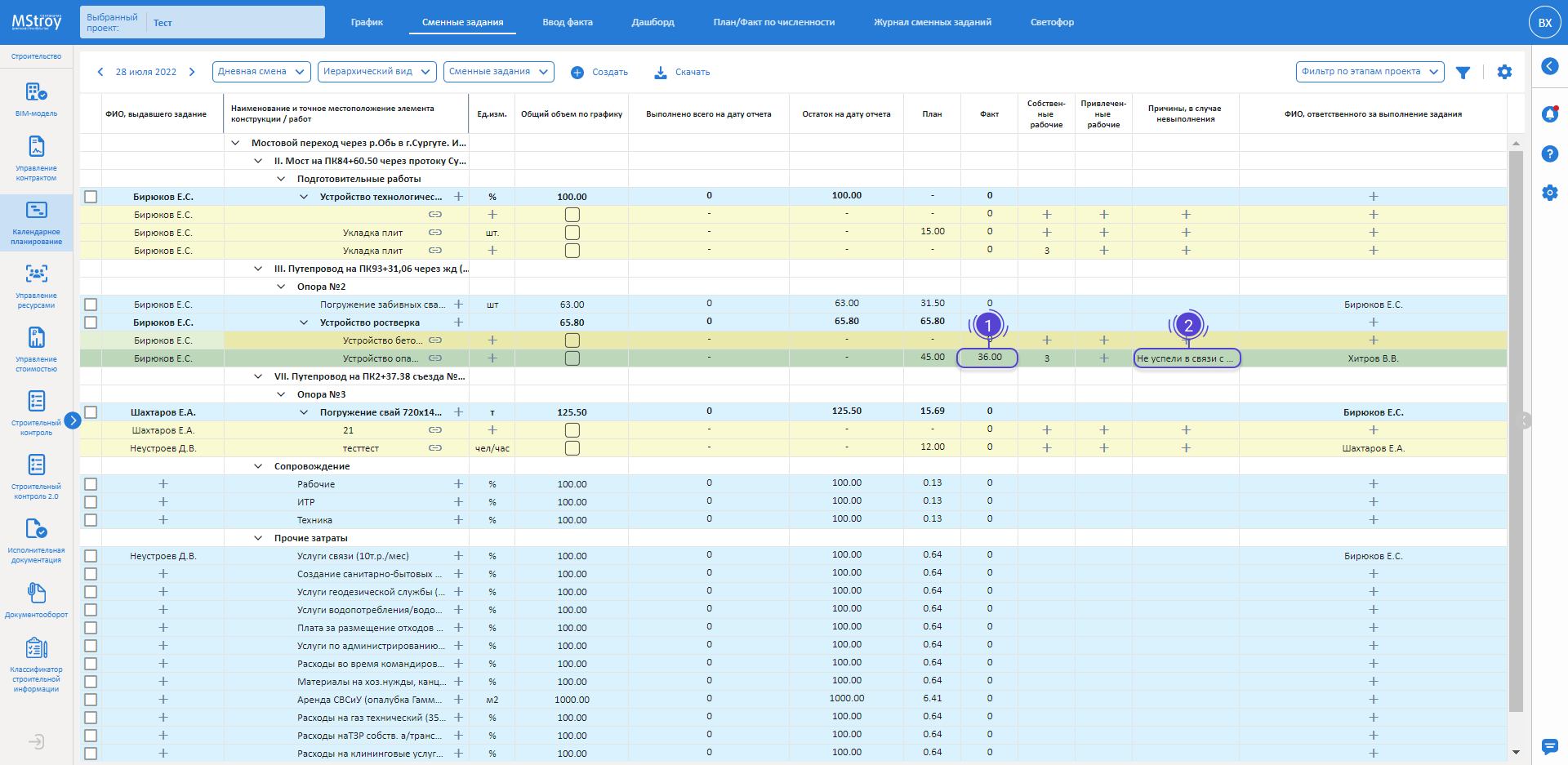This screenshot has height=765, width=1568.
Task: Click date 28 июля 2022
Action: pyautogui.click(x=146, y=72)
